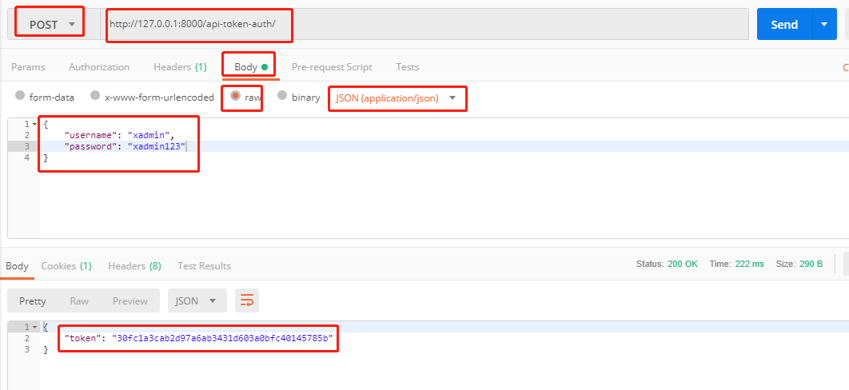Image resolution: width=849 pixels, height=390 pixels.
Task: Choose the raw body radio button
Action: pyautogui.click(x=235, y=96)
